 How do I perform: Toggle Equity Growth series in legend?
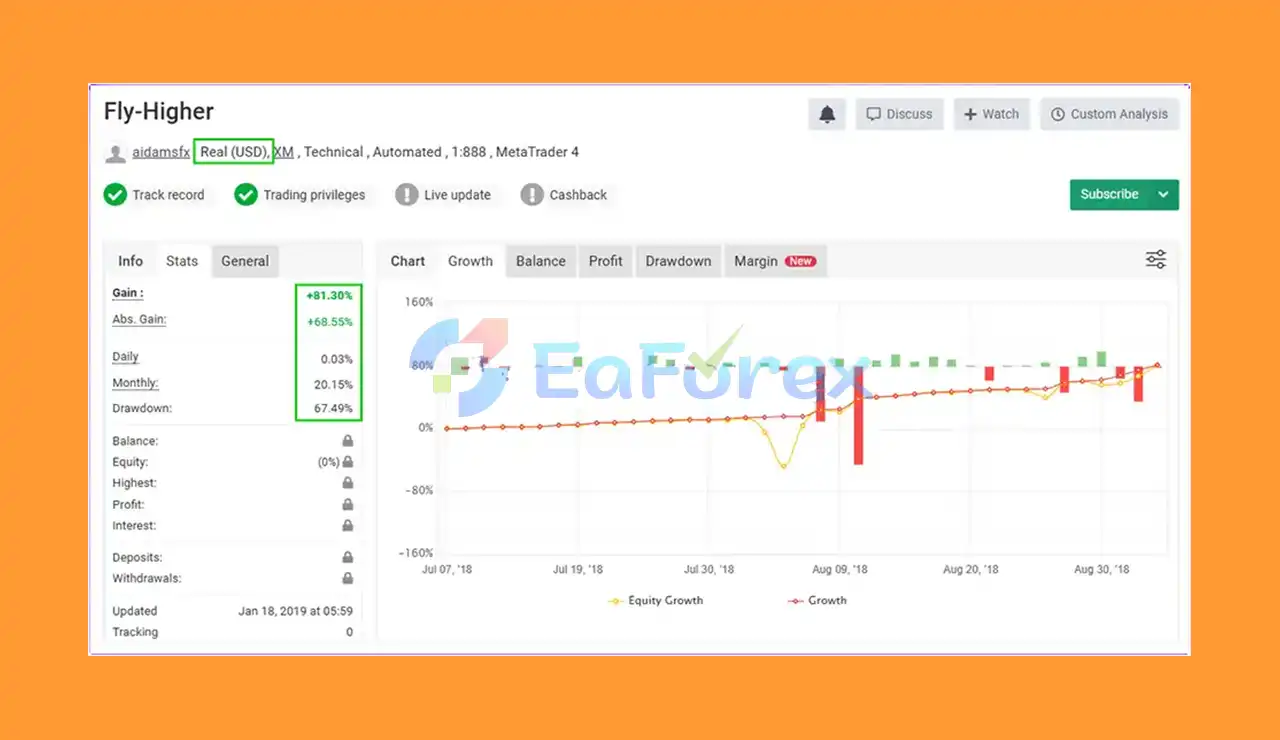(x=656, y=600)
